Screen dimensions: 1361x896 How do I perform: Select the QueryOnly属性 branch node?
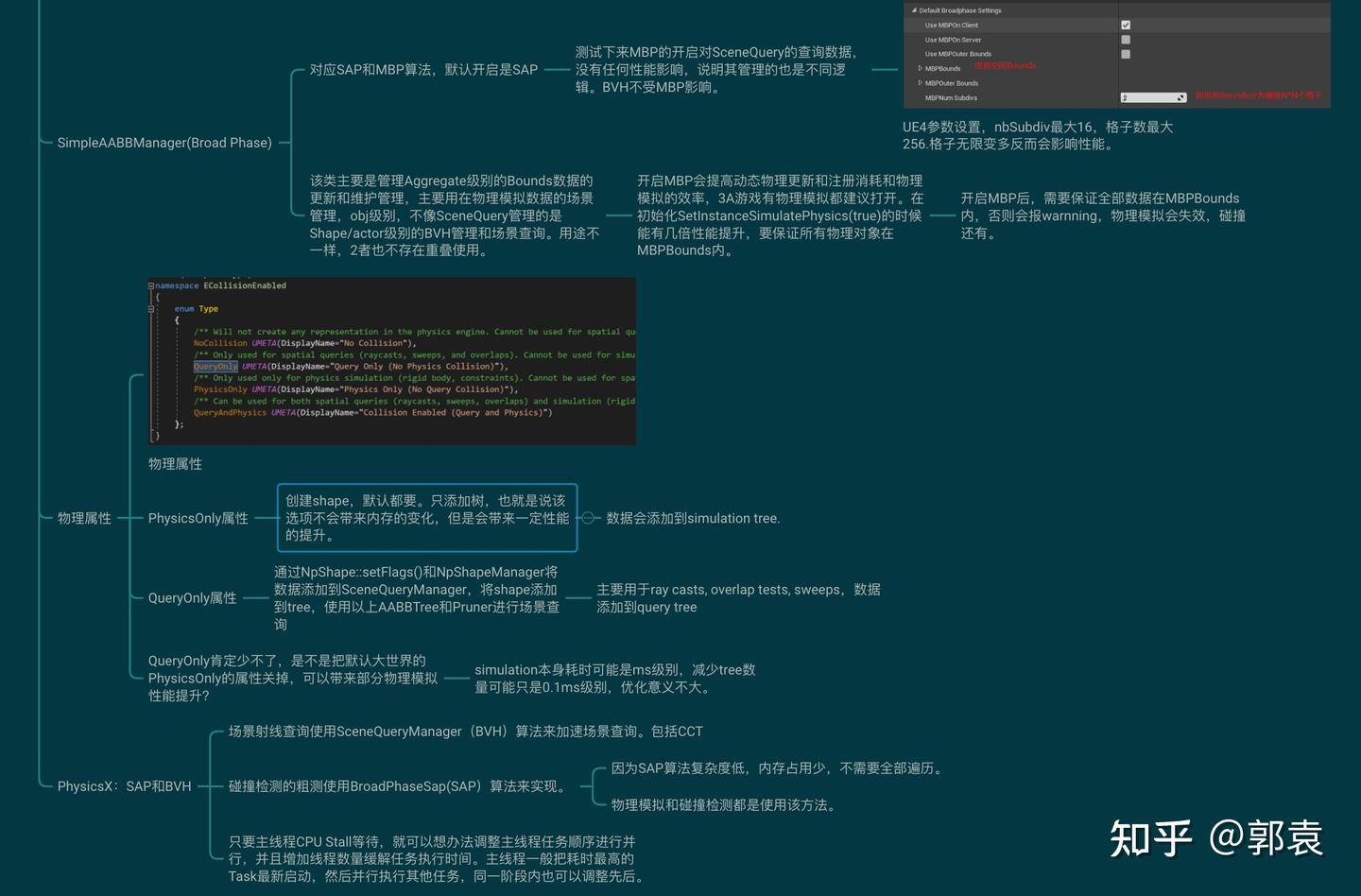coord(192,597)
